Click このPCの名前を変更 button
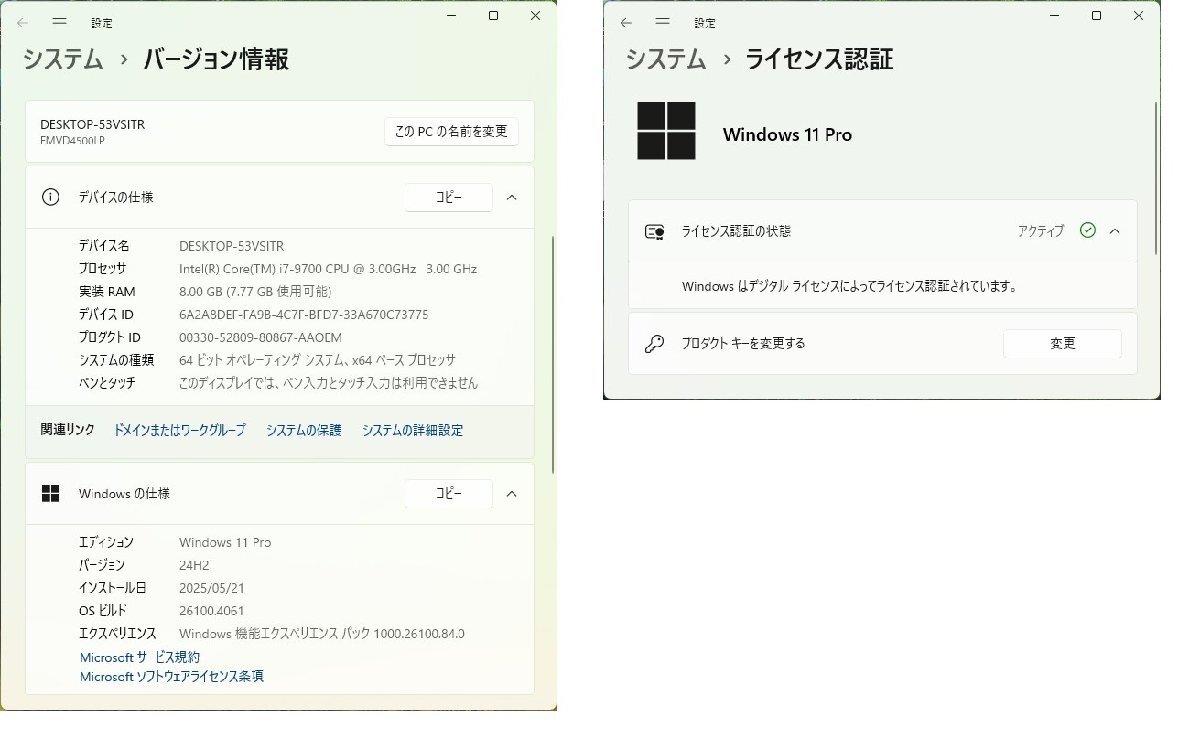 (451, 131)
